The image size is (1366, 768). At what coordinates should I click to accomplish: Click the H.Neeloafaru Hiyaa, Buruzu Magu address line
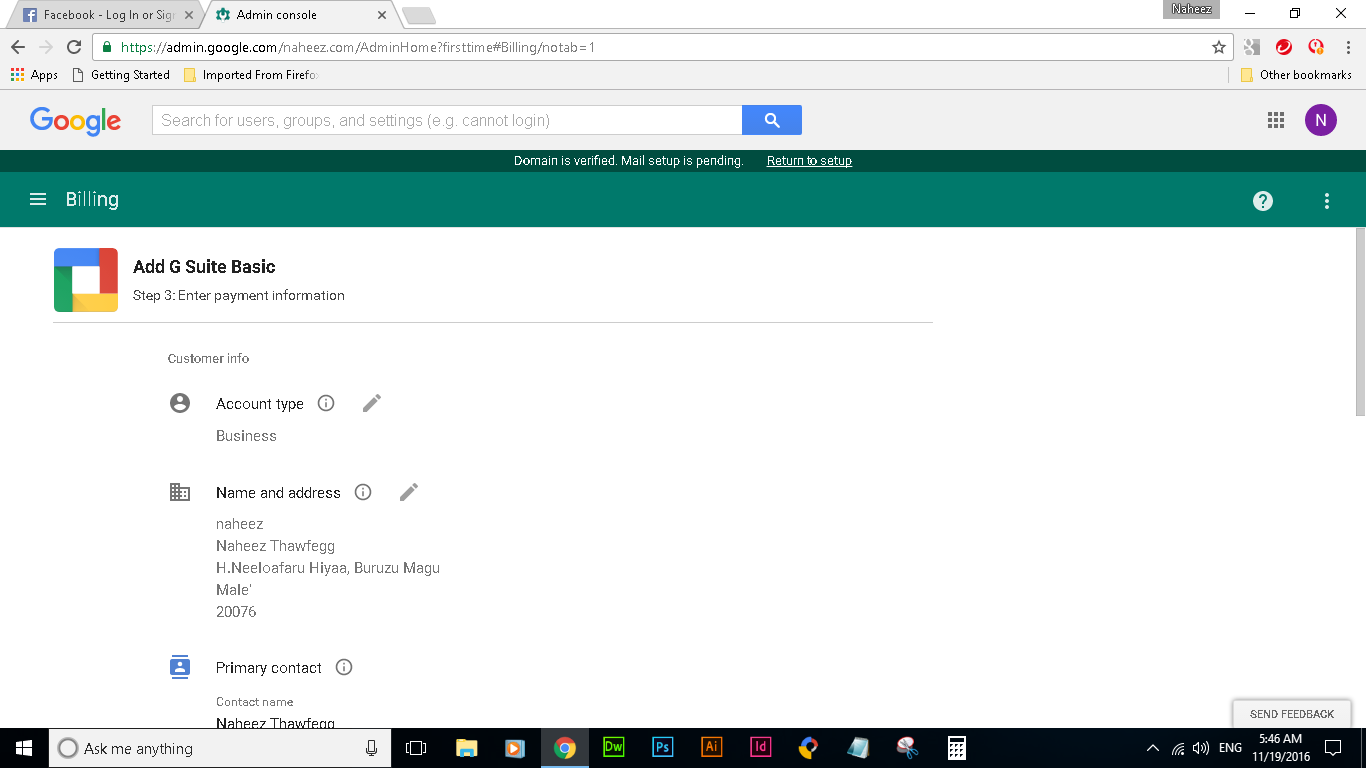[328, 568]
